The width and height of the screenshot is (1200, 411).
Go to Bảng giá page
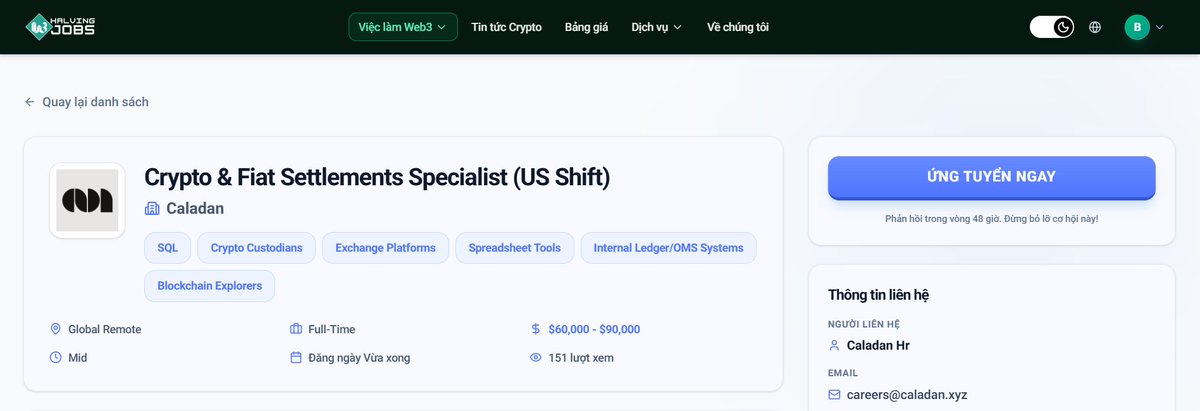click(x=586, y=27)
